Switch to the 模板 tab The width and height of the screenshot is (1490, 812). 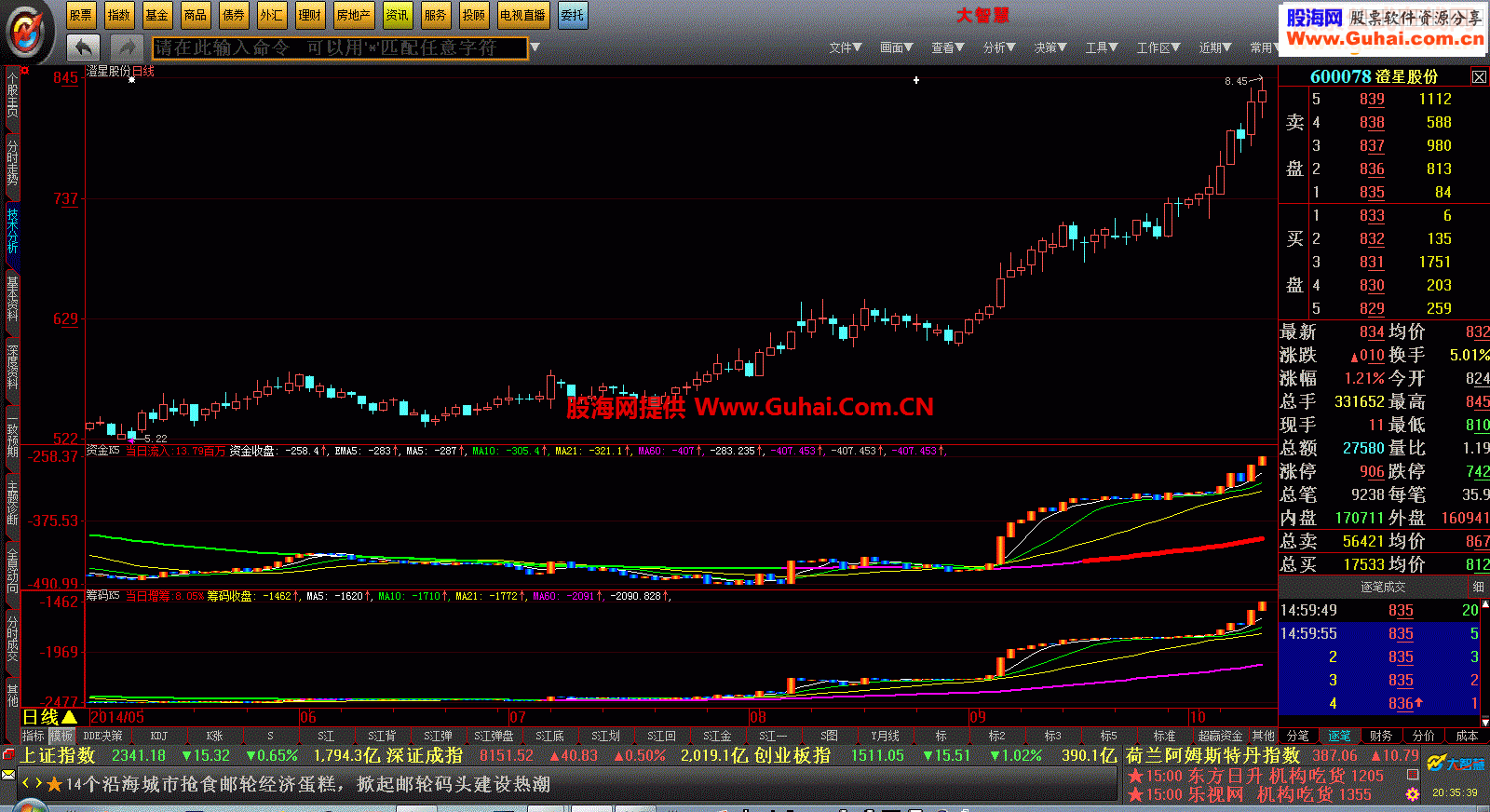click(x=61, y=736)
